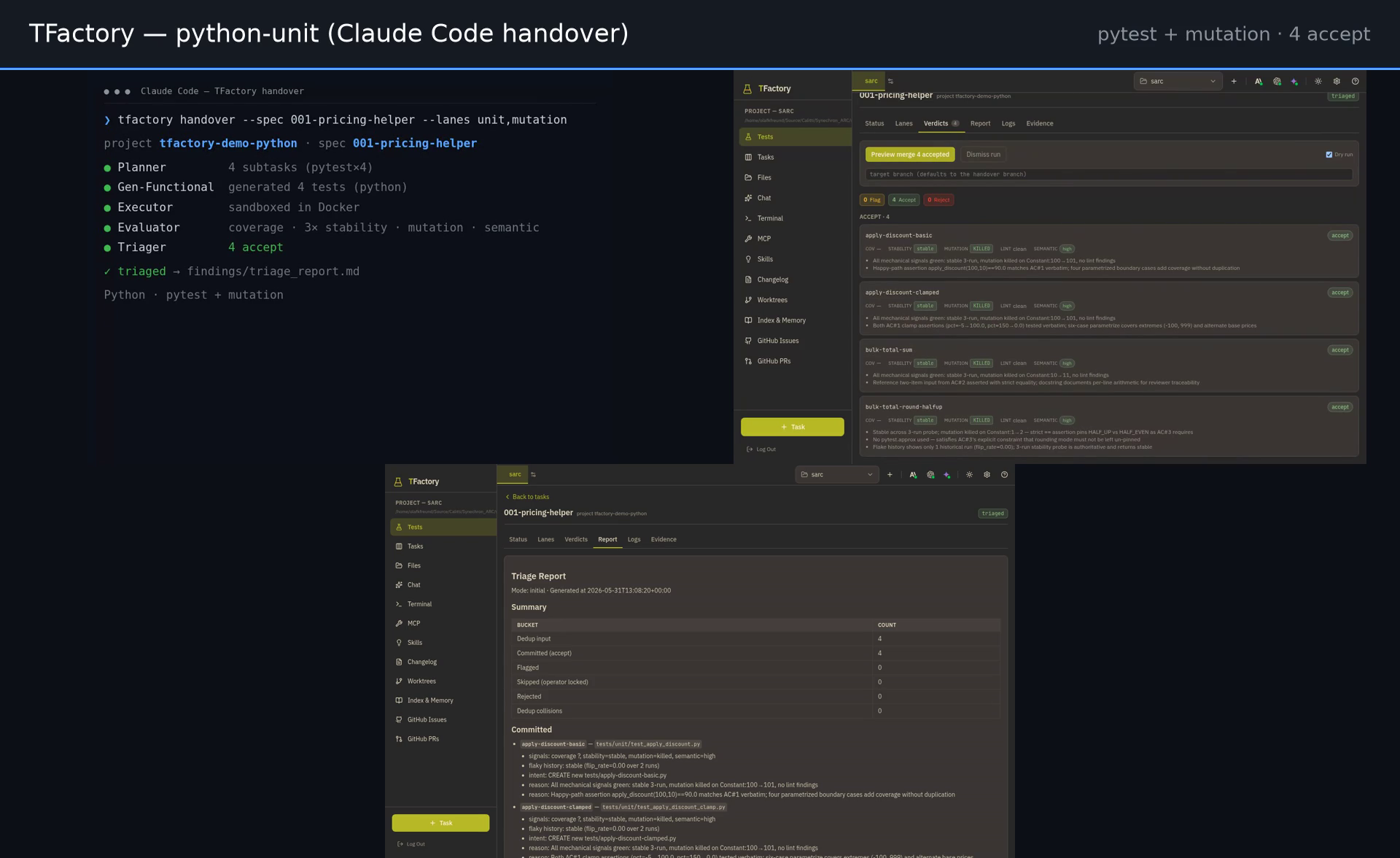Screen dimensions: 1400x858
Task: Filter verdicts by the 0 Flag chip
Action: click(x=872, y=200)
